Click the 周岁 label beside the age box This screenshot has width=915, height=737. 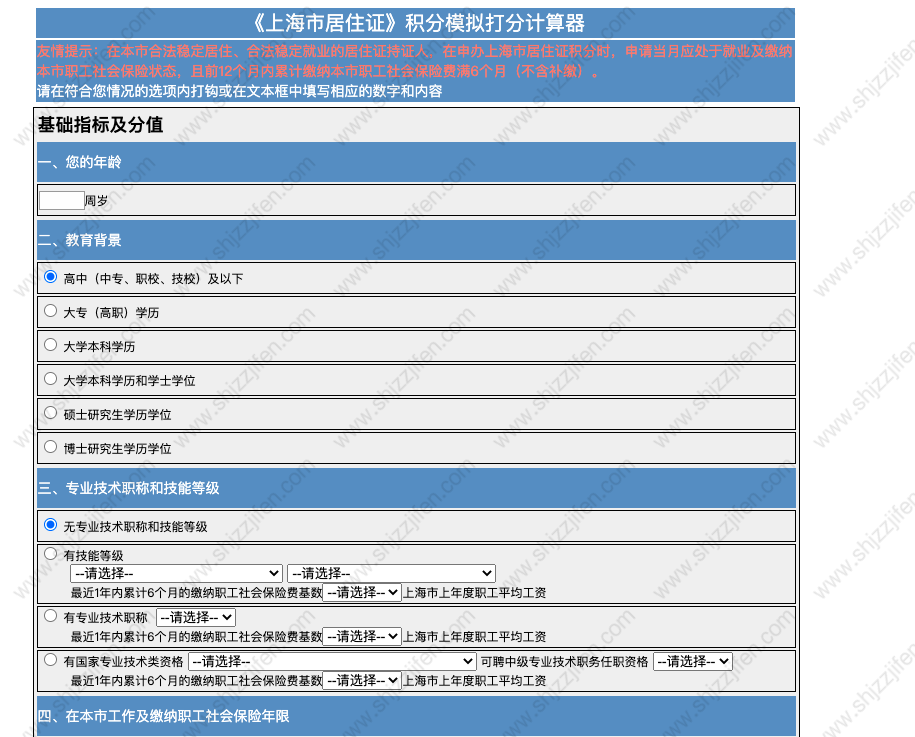tap(97, 201)
